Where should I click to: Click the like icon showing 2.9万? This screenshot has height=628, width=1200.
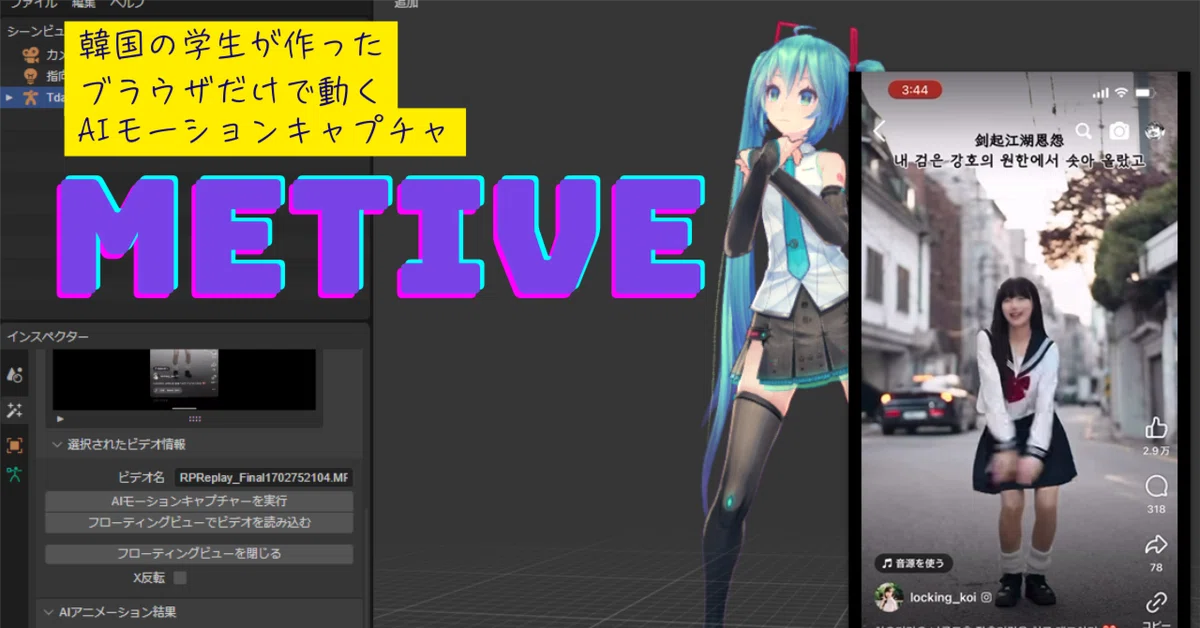pos(1156,427)
